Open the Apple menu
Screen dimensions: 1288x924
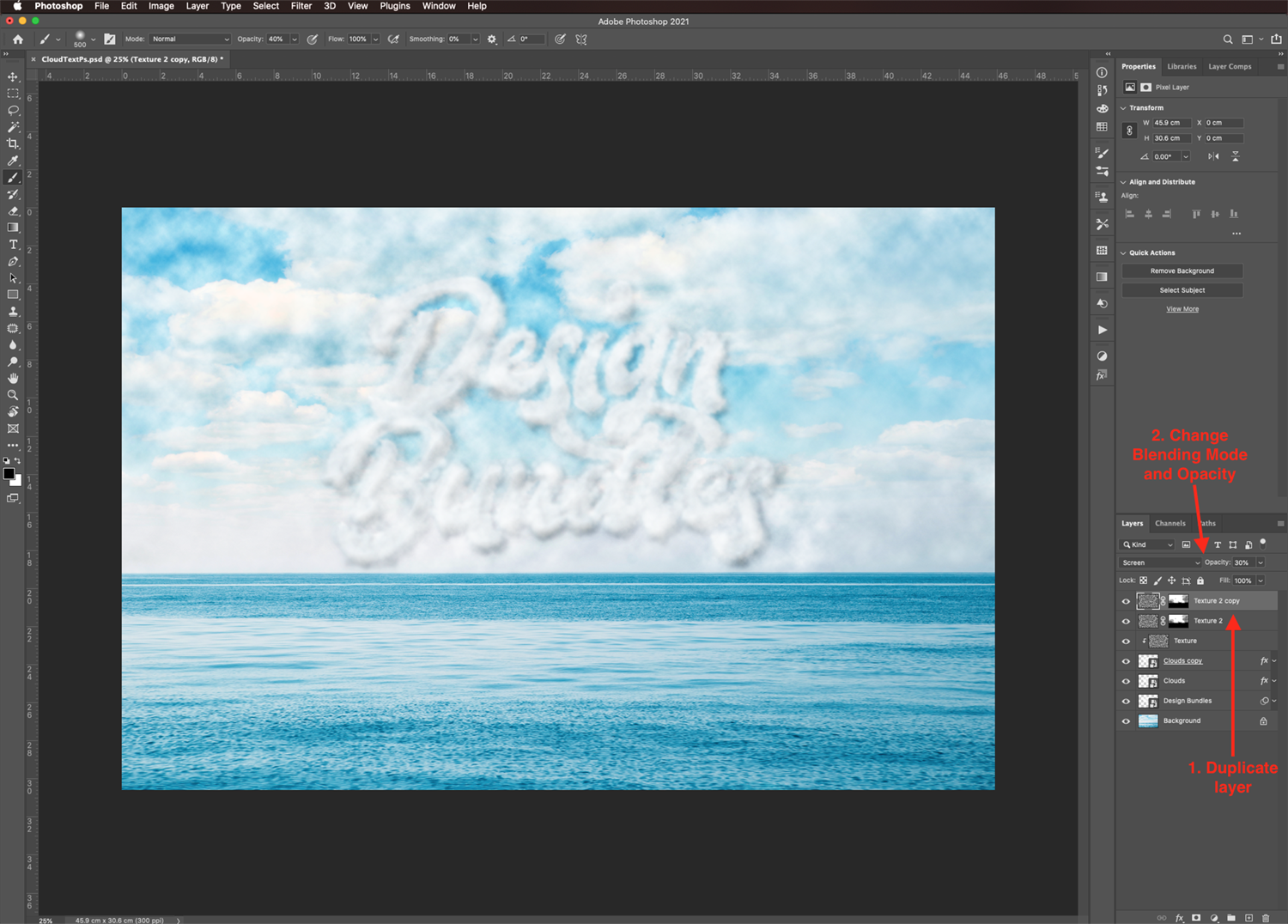pos(17,6)
